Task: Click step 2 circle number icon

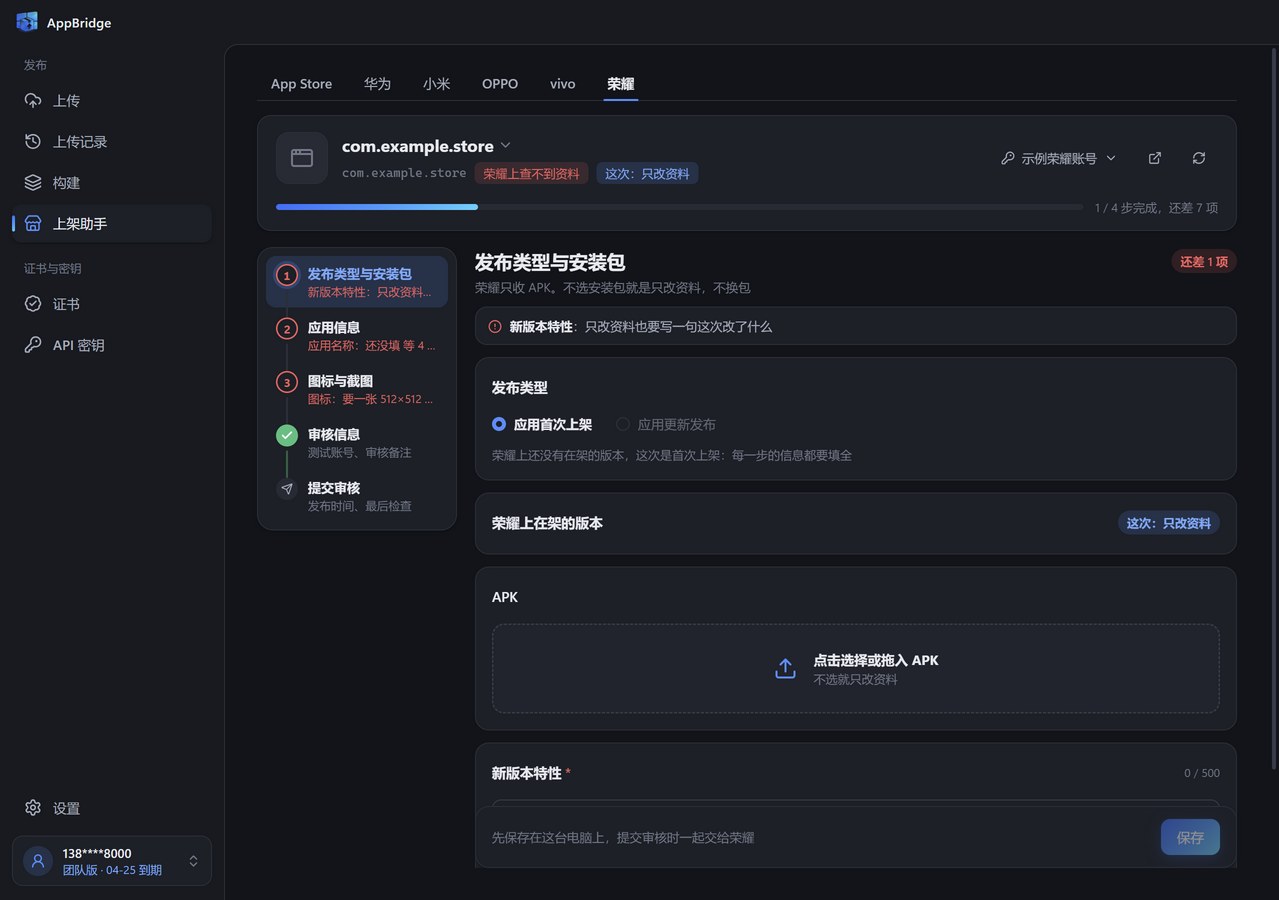Action: 287,328
